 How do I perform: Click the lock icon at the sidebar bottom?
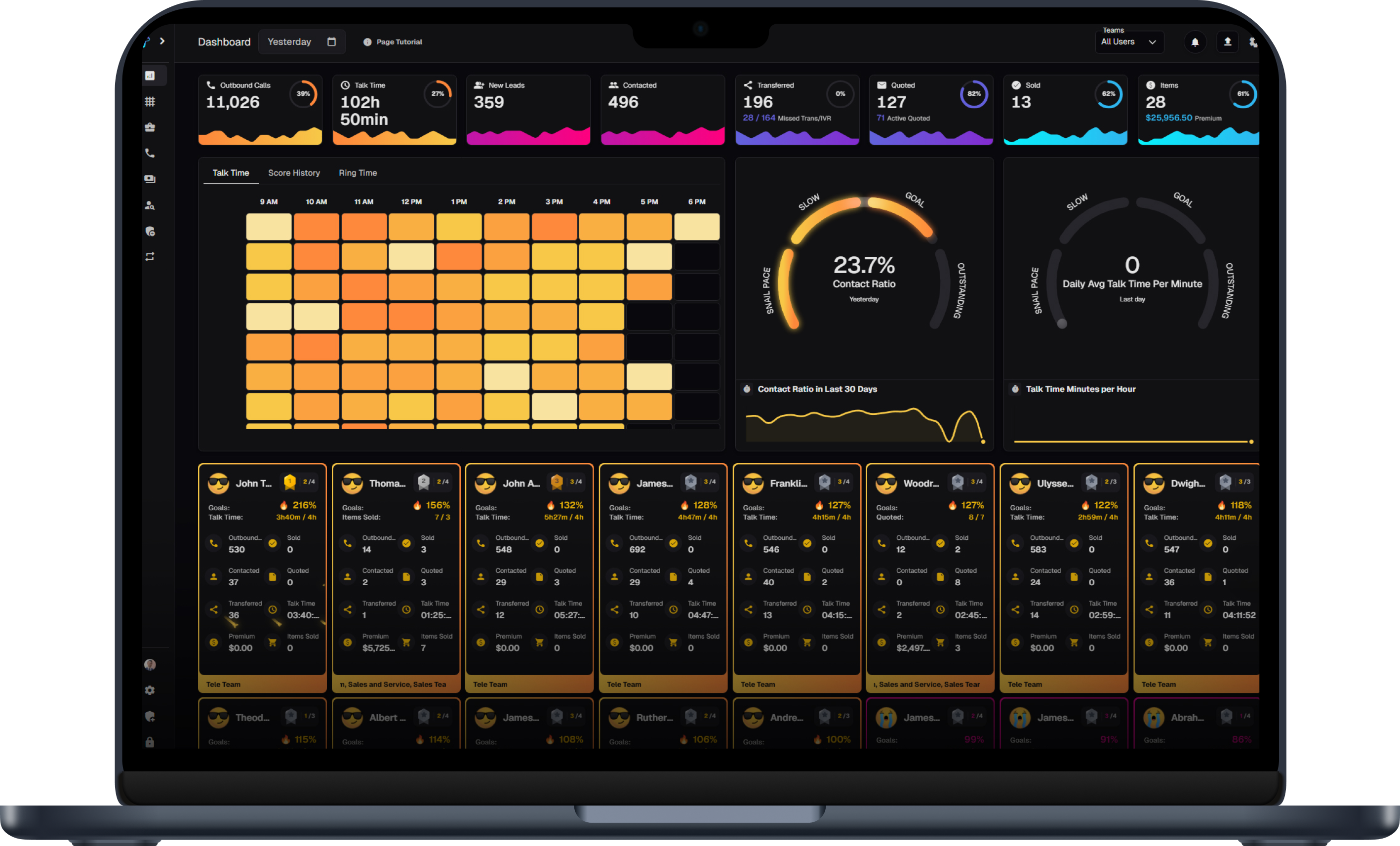point(150,742)
